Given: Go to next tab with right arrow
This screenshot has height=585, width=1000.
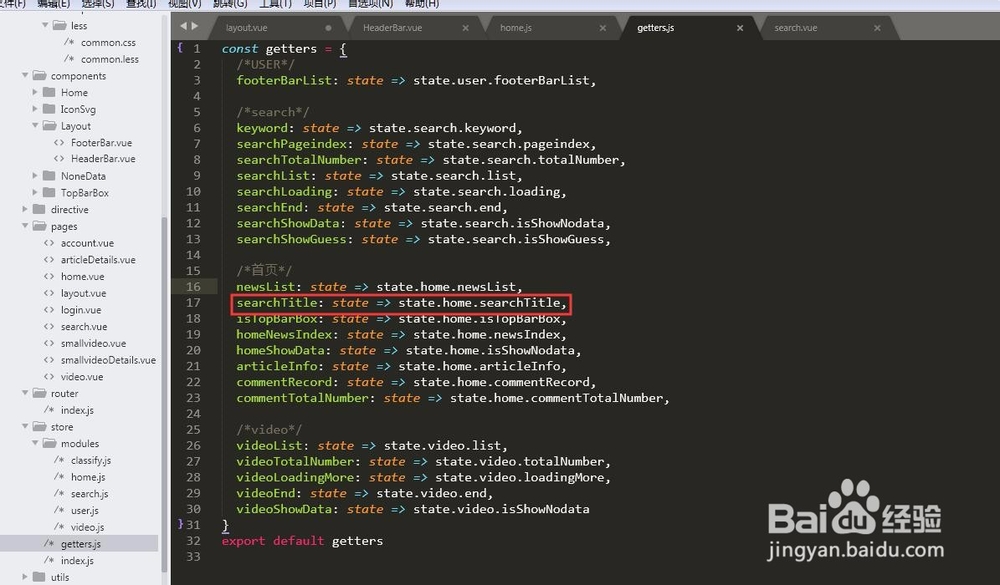Looking at the screenshot, I should click(195, 26).
